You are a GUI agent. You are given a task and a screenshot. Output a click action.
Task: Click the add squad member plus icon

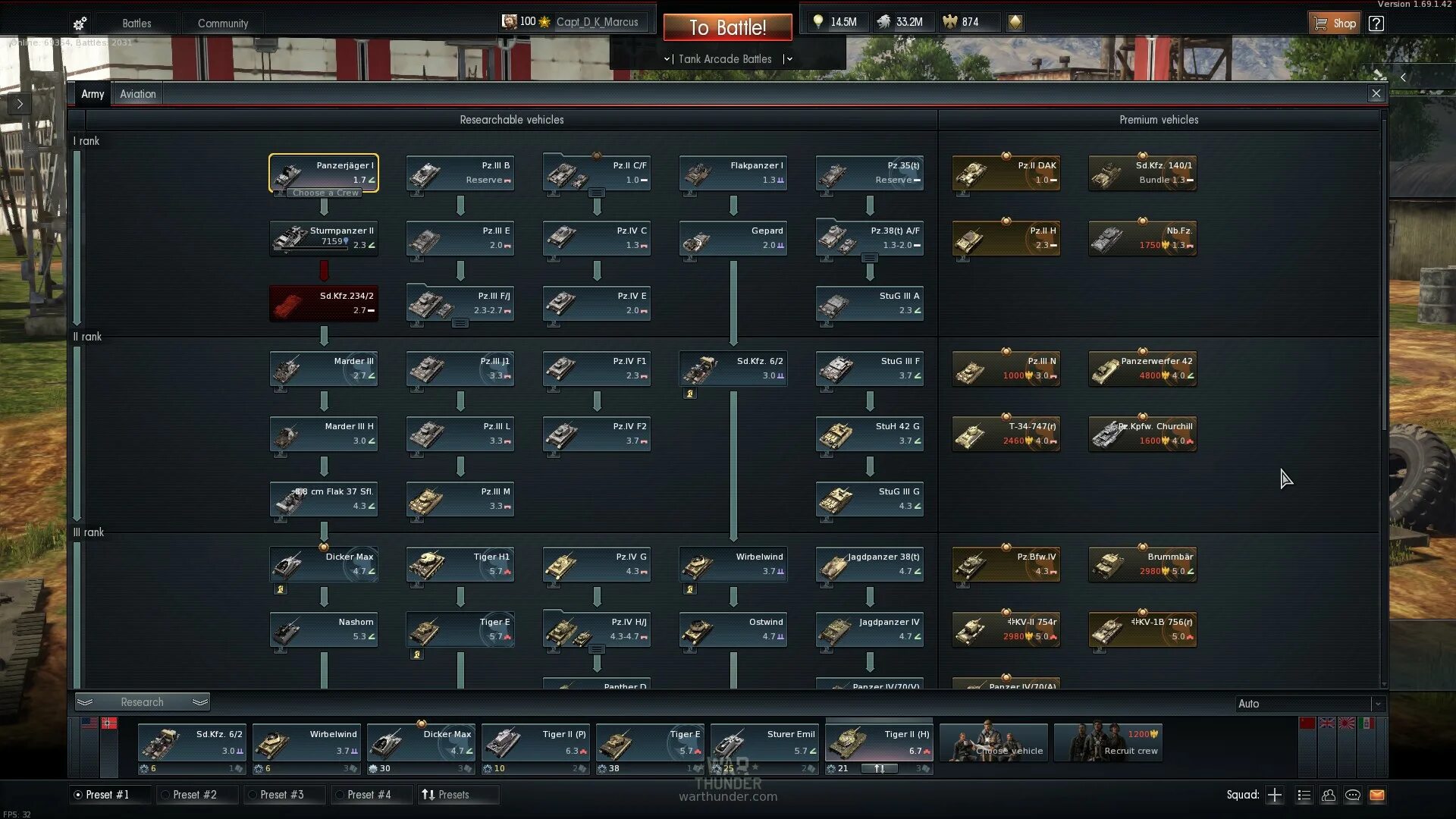(1275, 795)
